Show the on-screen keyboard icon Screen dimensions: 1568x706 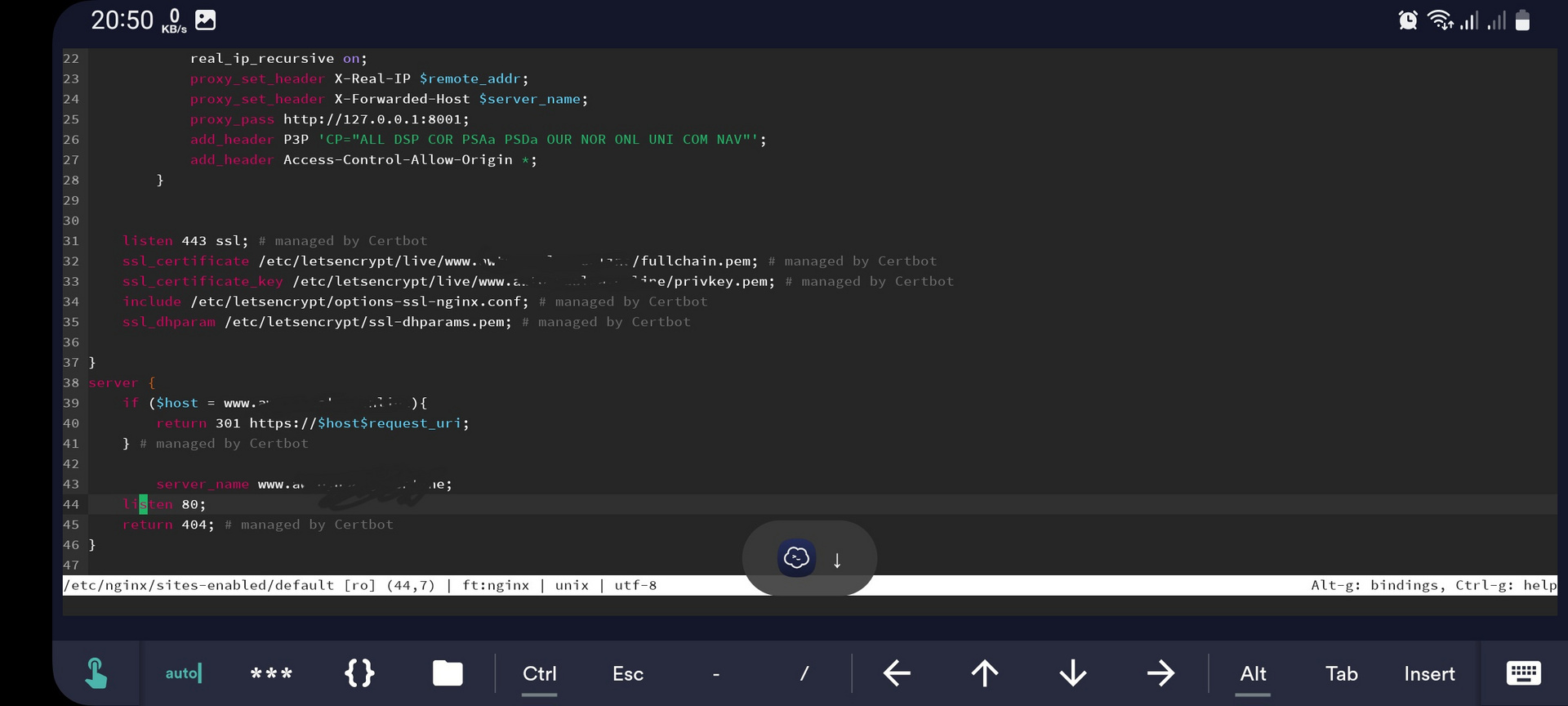pyautogui.click(x=1523, y=673)
